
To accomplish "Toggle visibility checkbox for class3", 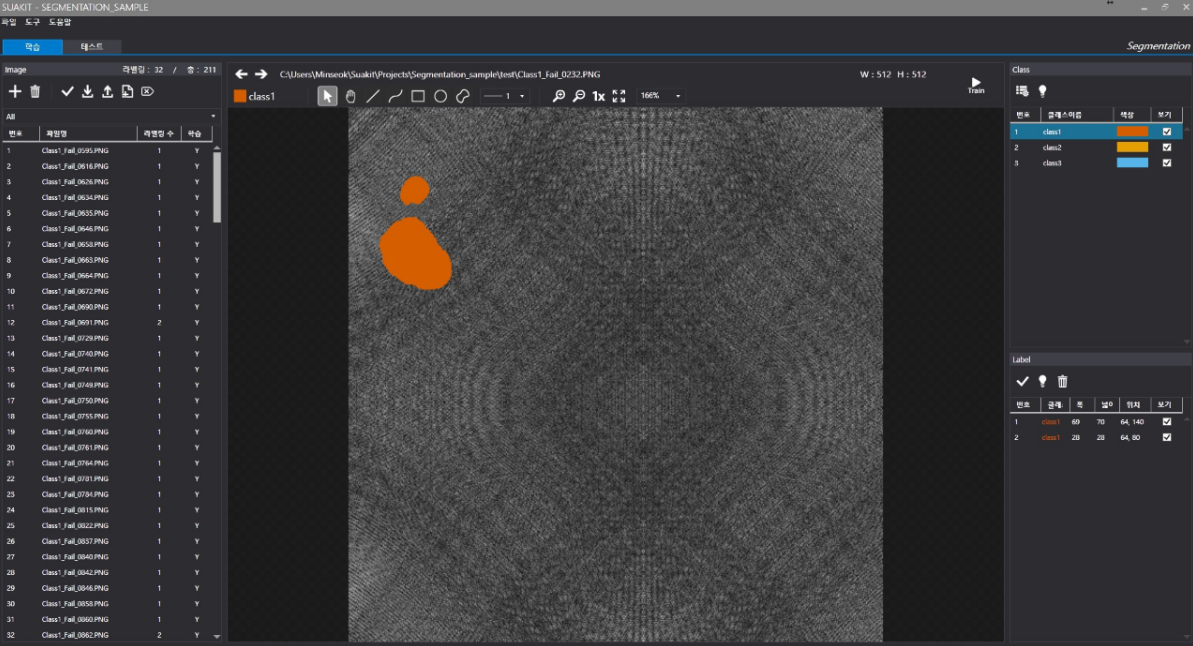I will point(1166,163).
